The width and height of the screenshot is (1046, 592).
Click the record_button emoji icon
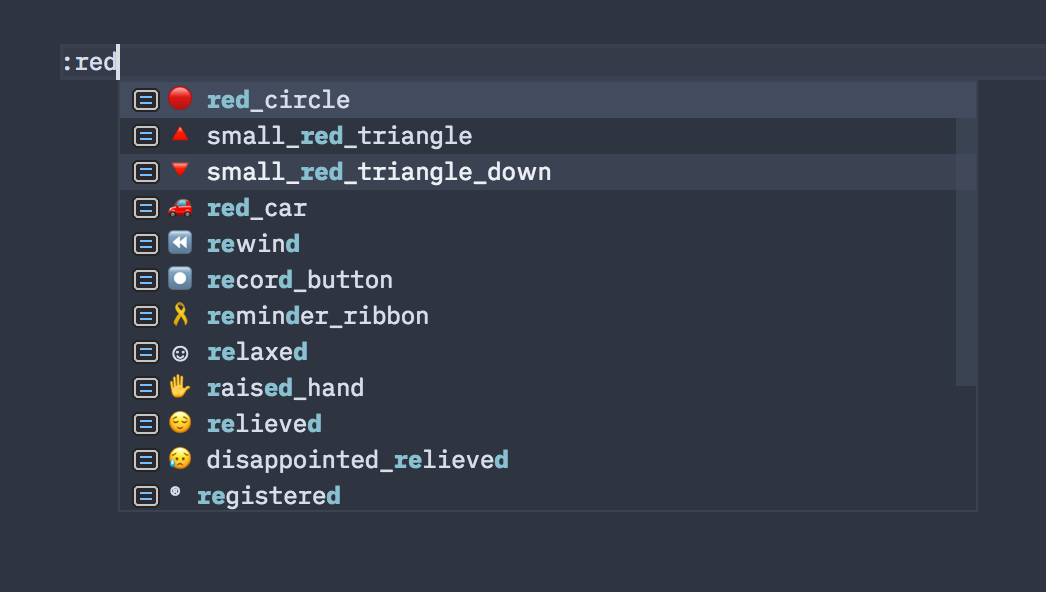click(179, 279)
